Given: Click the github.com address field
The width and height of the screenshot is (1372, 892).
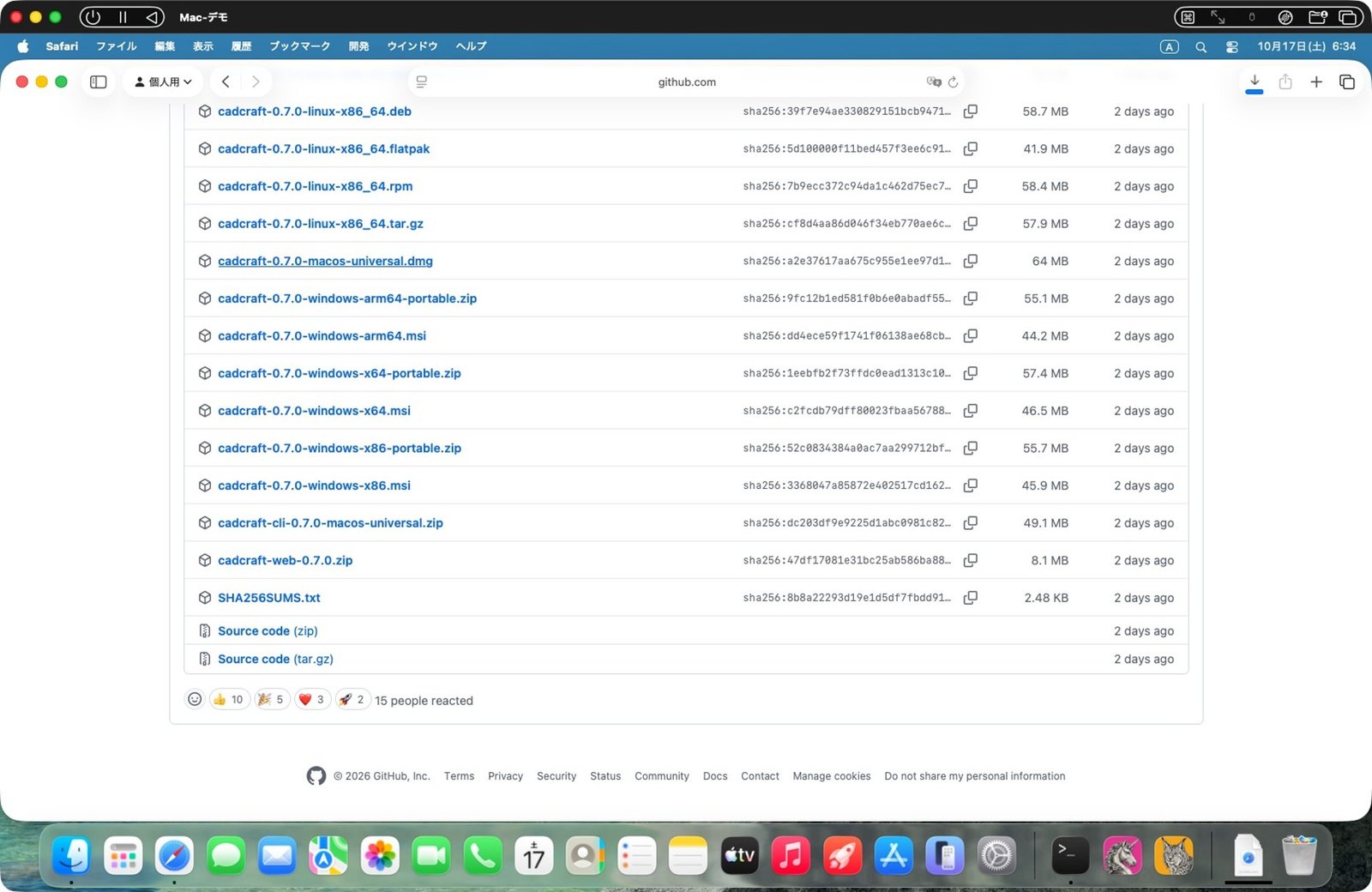Looking at the screenshot, I should [686, 81].
